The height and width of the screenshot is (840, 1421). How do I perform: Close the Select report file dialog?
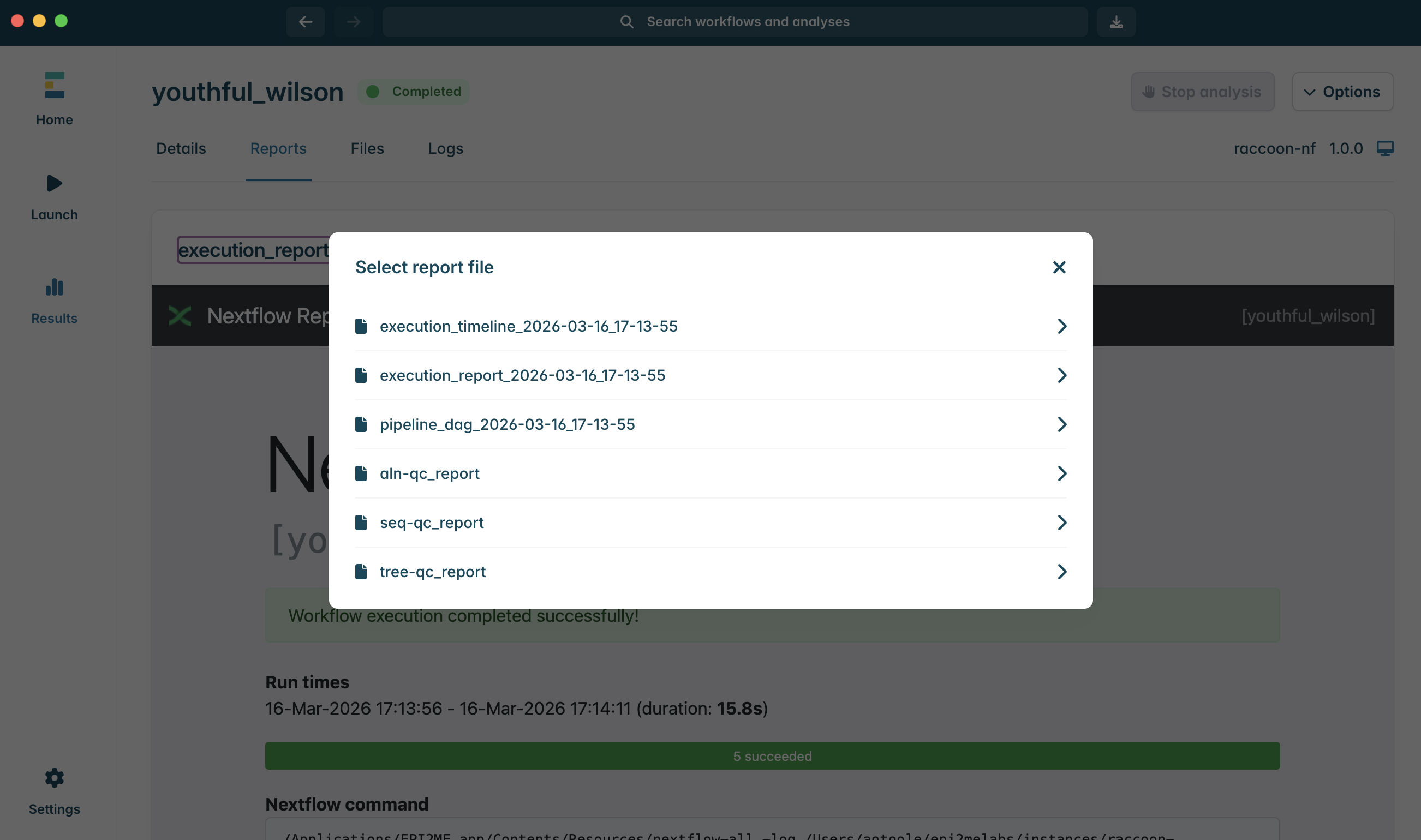click(x=1059, y=267)
